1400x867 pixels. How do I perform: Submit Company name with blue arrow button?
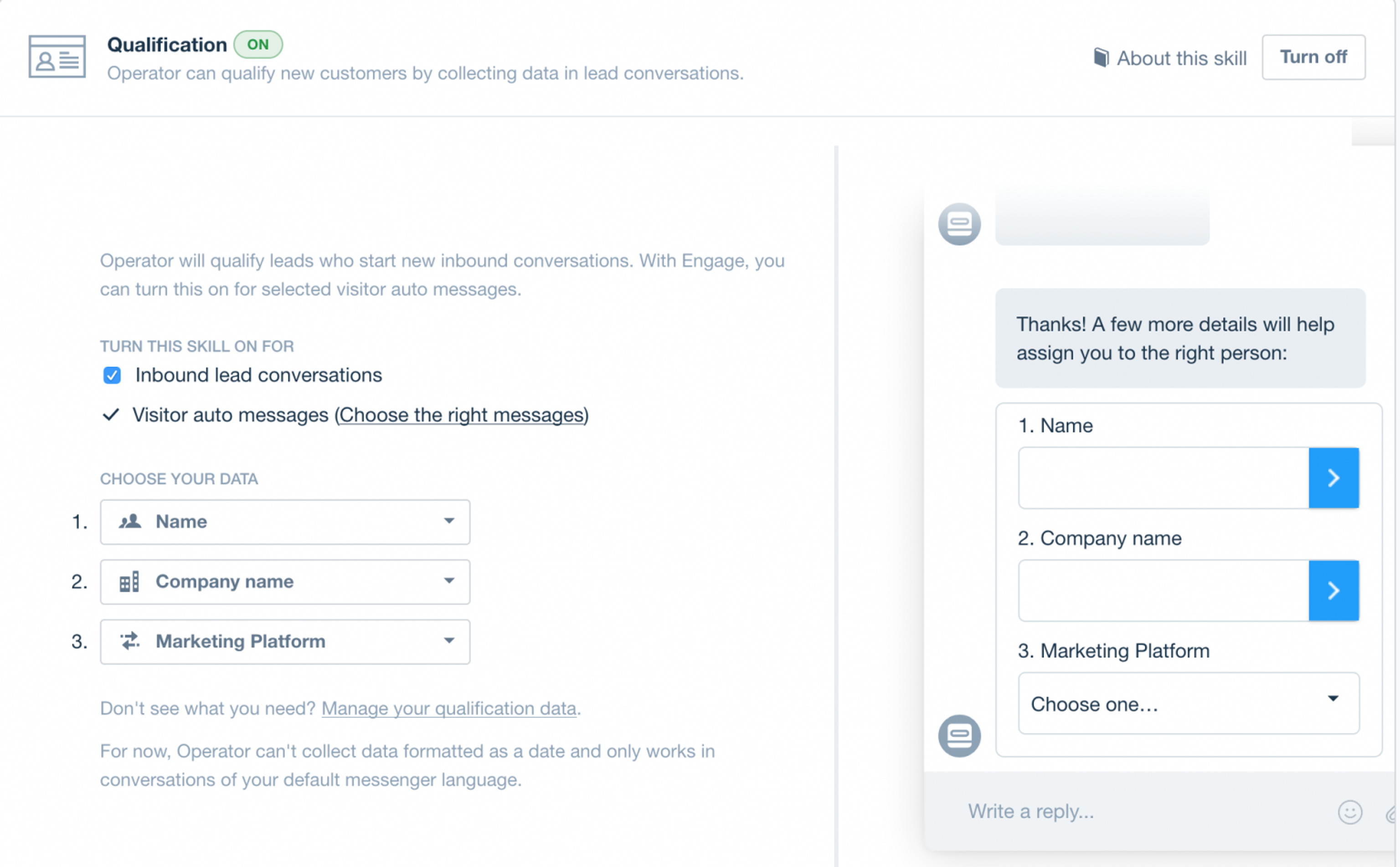pos(1333,591)
